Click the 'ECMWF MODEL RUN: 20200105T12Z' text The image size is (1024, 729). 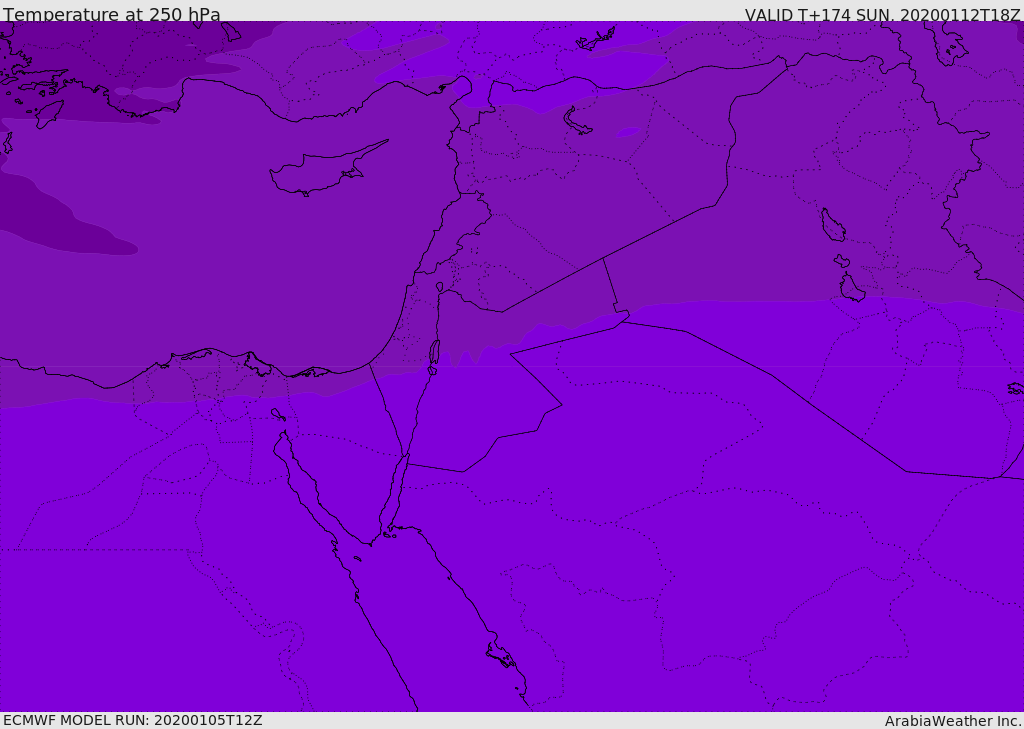tap(133, 720)
